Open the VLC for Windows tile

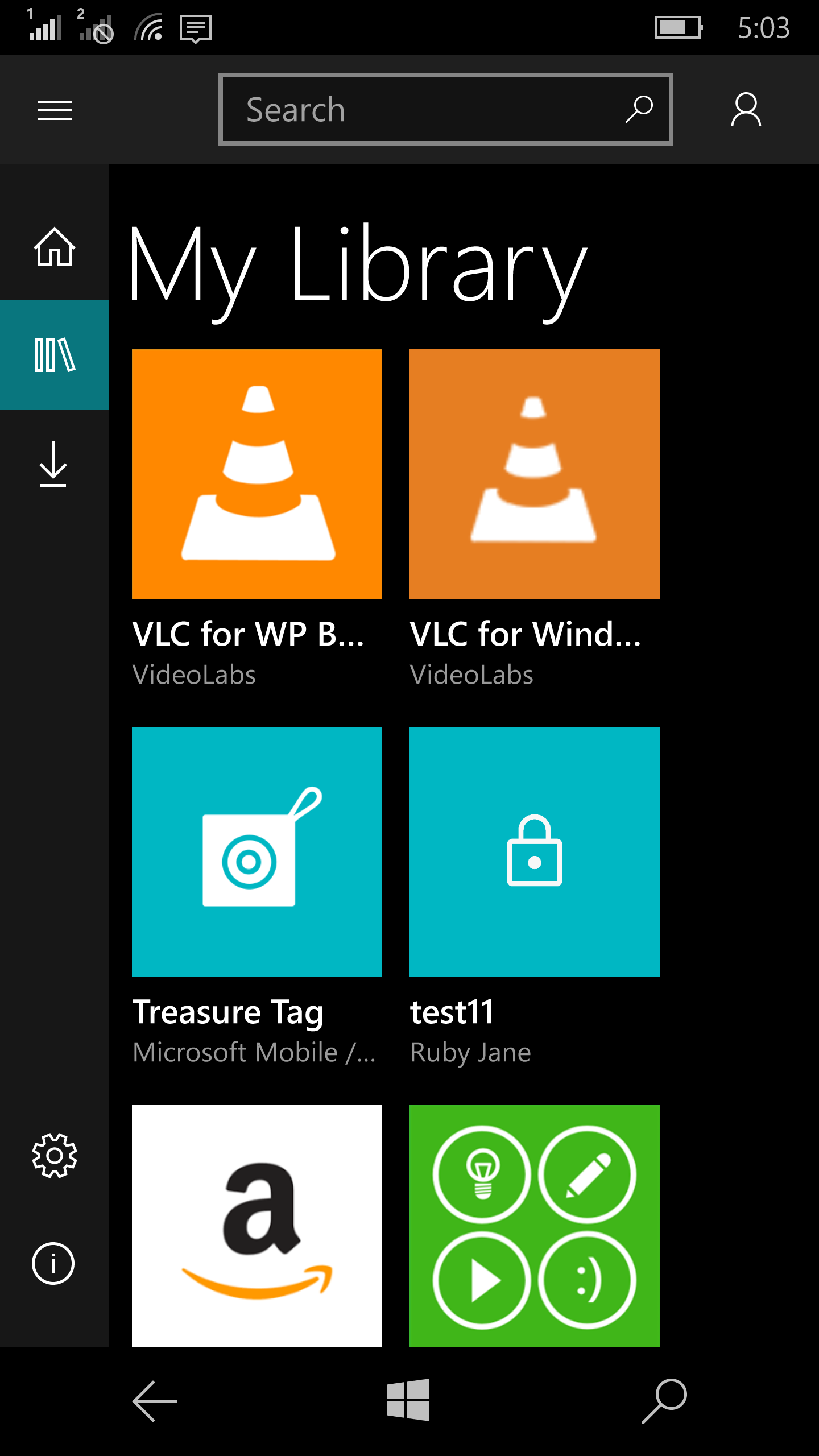click(535, 474)
